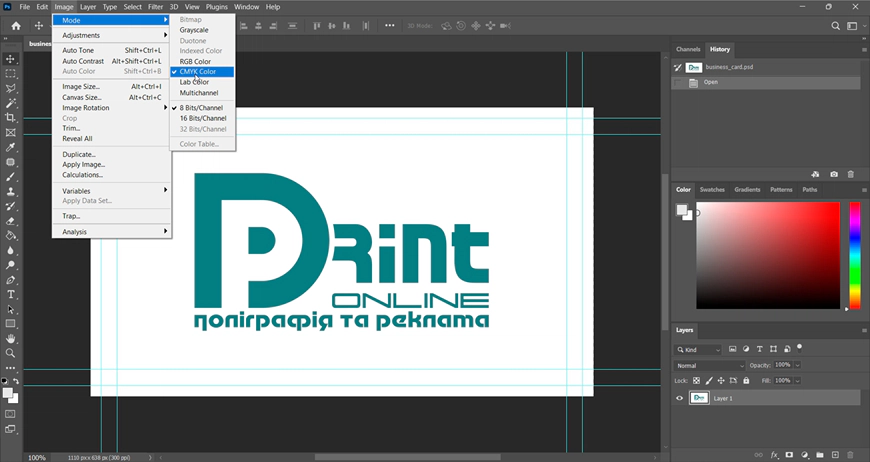Screen dimensions: 870x462
Task: Select the Pen tool
Action: (10, 280)
